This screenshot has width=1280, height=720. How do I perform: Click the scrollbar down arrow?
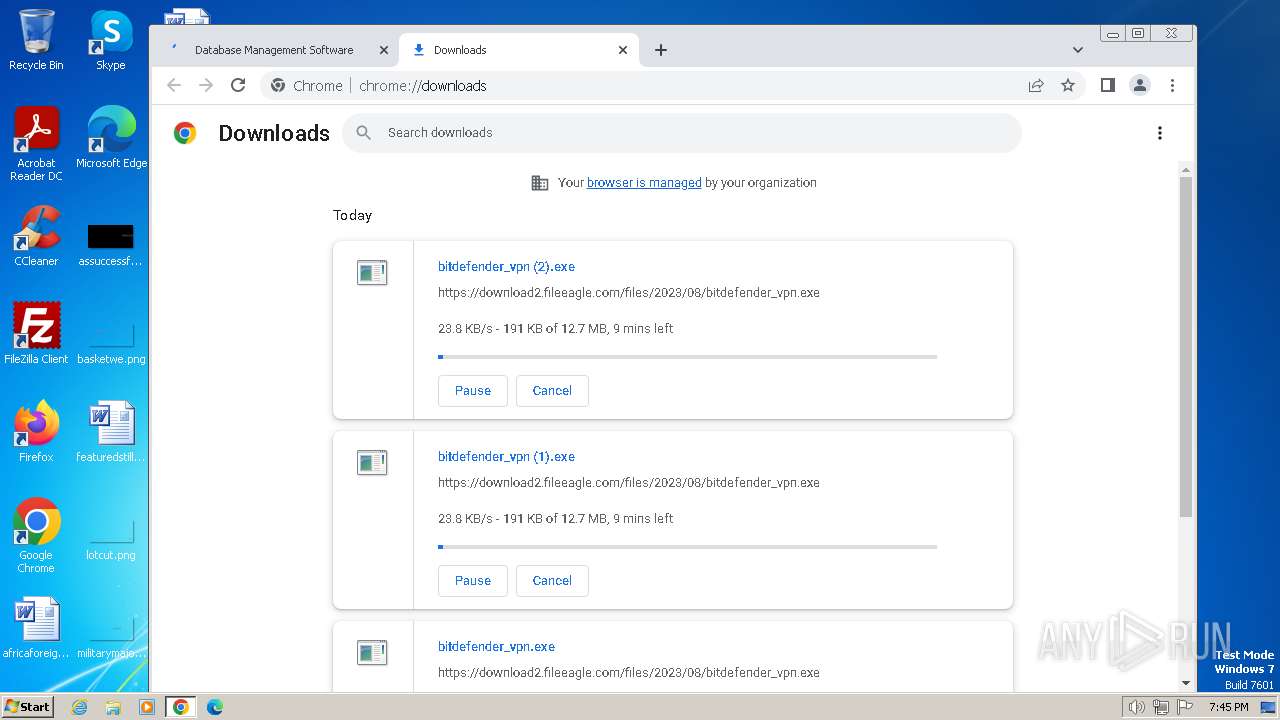tap(1186, 684)
